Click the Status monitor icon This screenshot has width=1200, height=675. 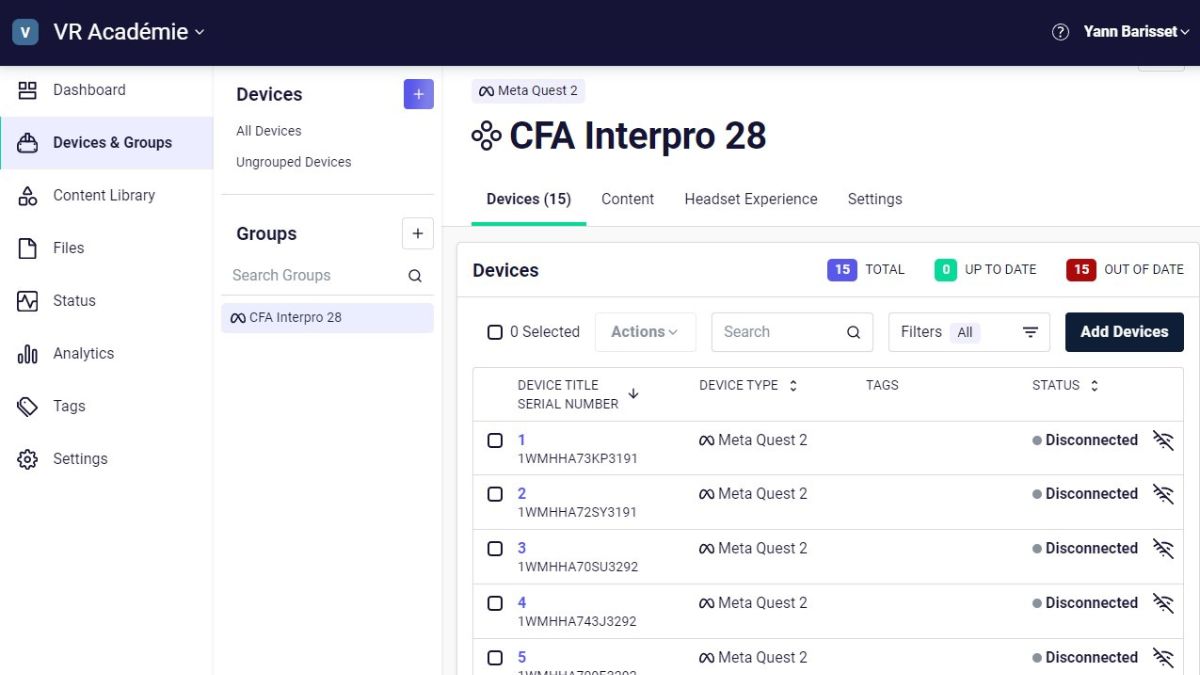click(x=28, y=301)
